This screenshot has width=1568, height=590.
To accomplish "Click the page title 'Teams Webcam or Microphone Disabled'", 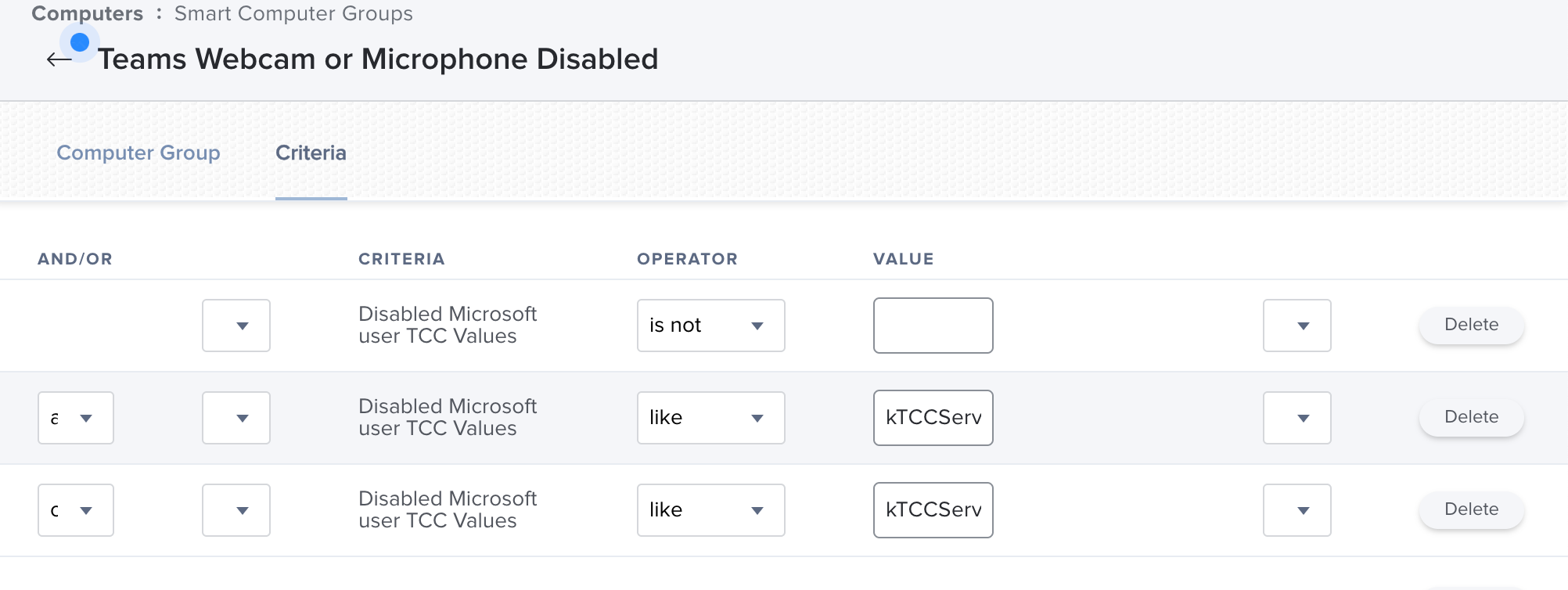I will (x=378, y=59).
